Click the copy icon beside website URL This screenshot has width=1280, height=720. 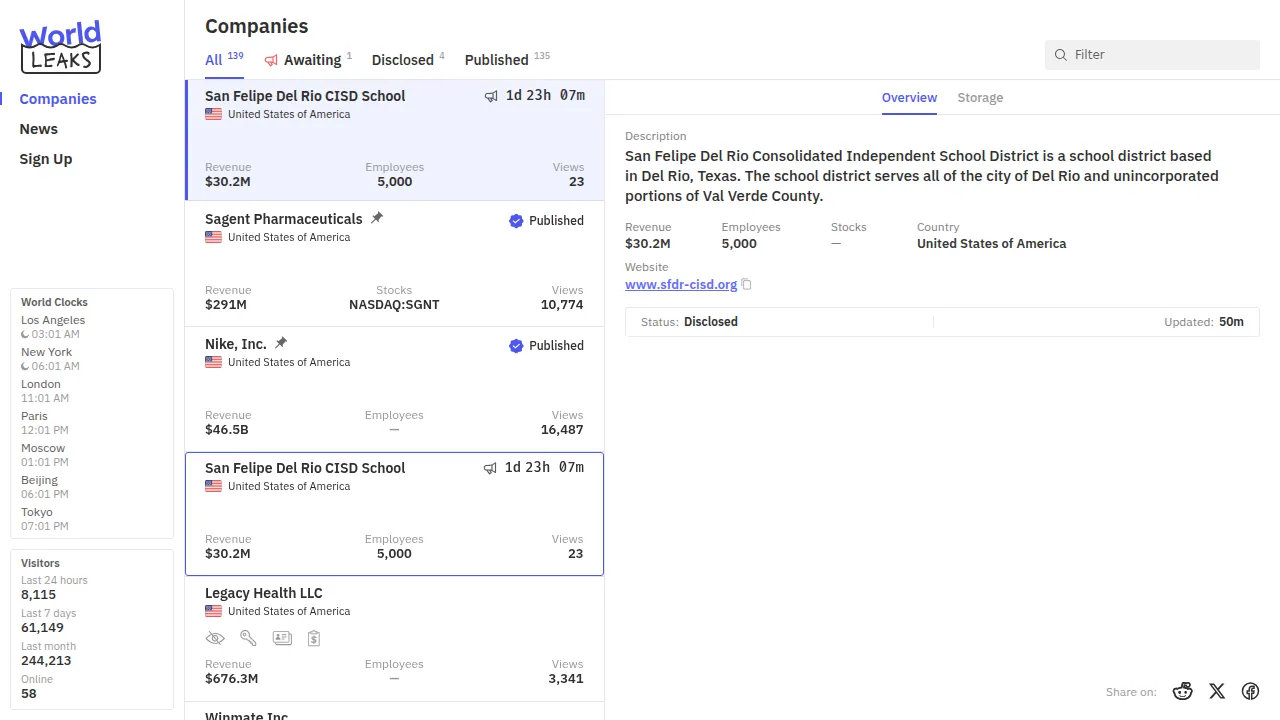[x=746, y=285]
